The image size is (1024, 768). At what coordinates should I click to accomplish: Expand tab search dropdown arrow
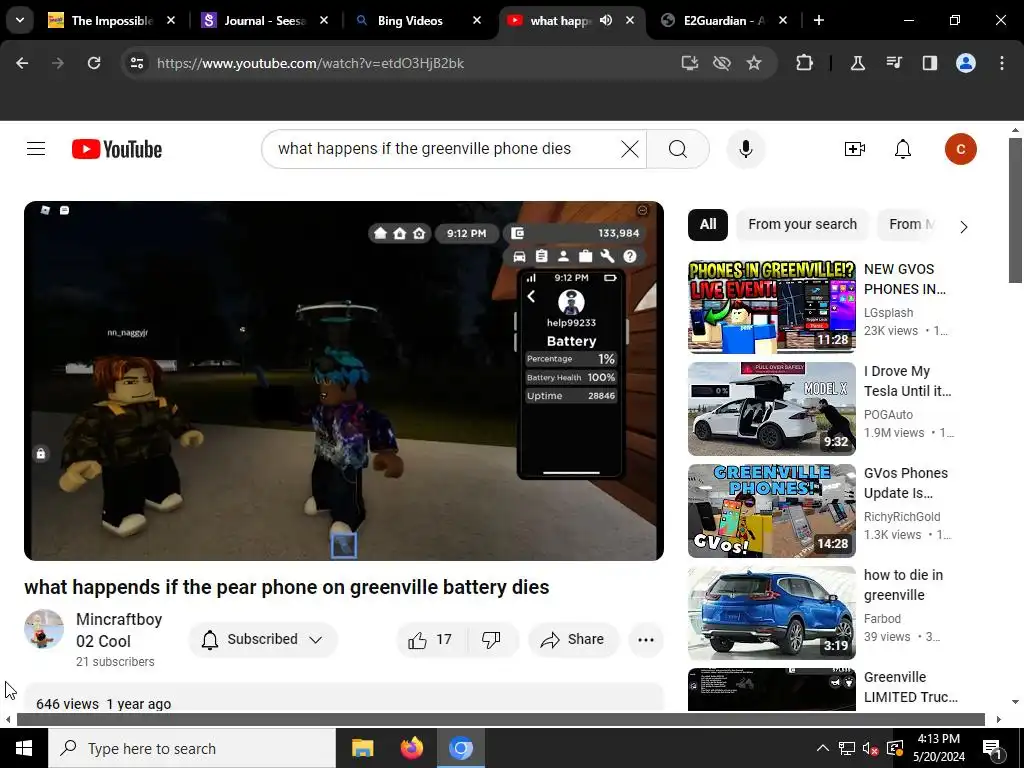point(20,20)
